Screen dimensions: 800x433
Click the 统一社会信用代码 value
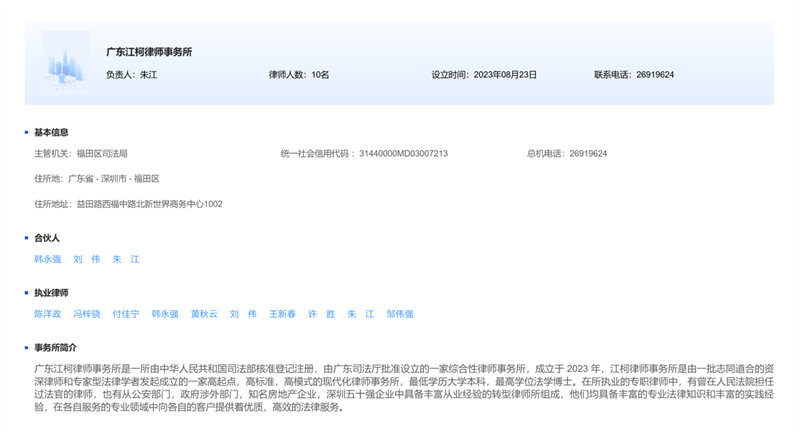tap(403, 154)
